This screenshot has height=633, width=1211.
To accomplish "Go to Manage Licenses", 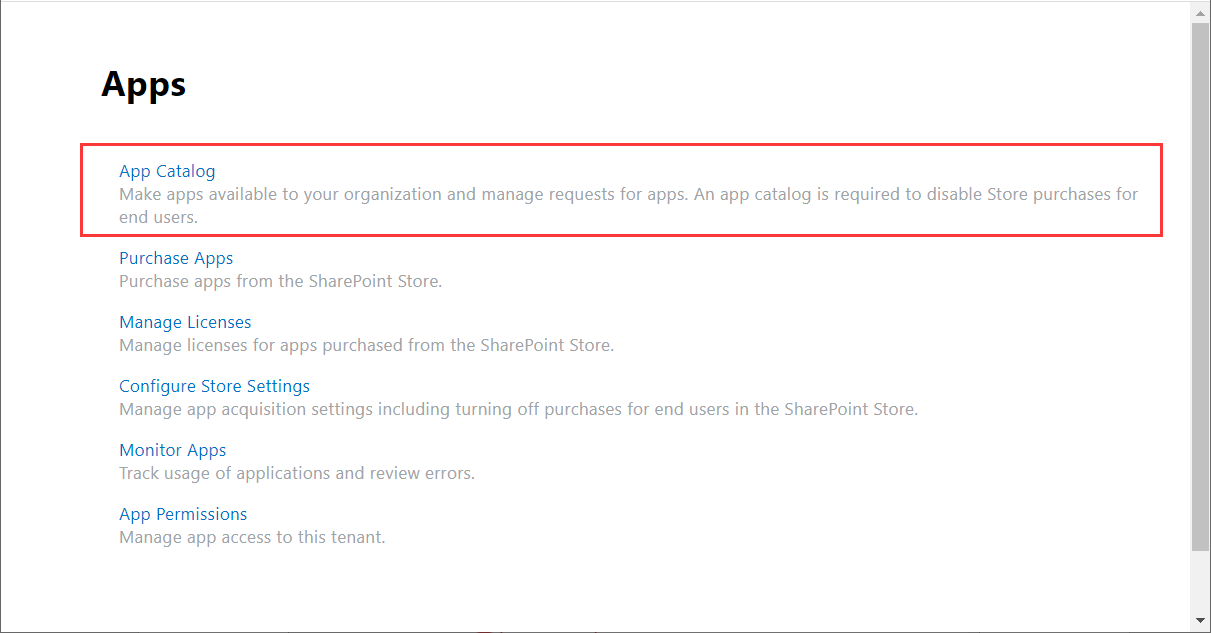I will tap(185, 322).
